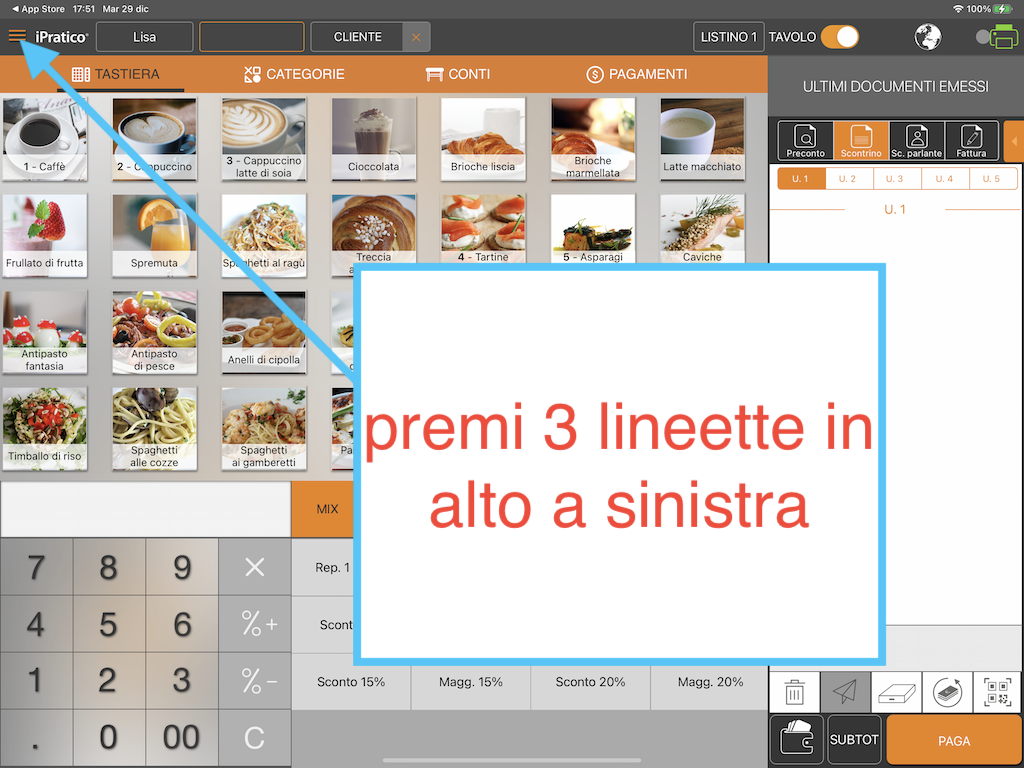Screen dimensions: 1024x768
Task: Add Timballo di riso product
Action: pos(44,429)
